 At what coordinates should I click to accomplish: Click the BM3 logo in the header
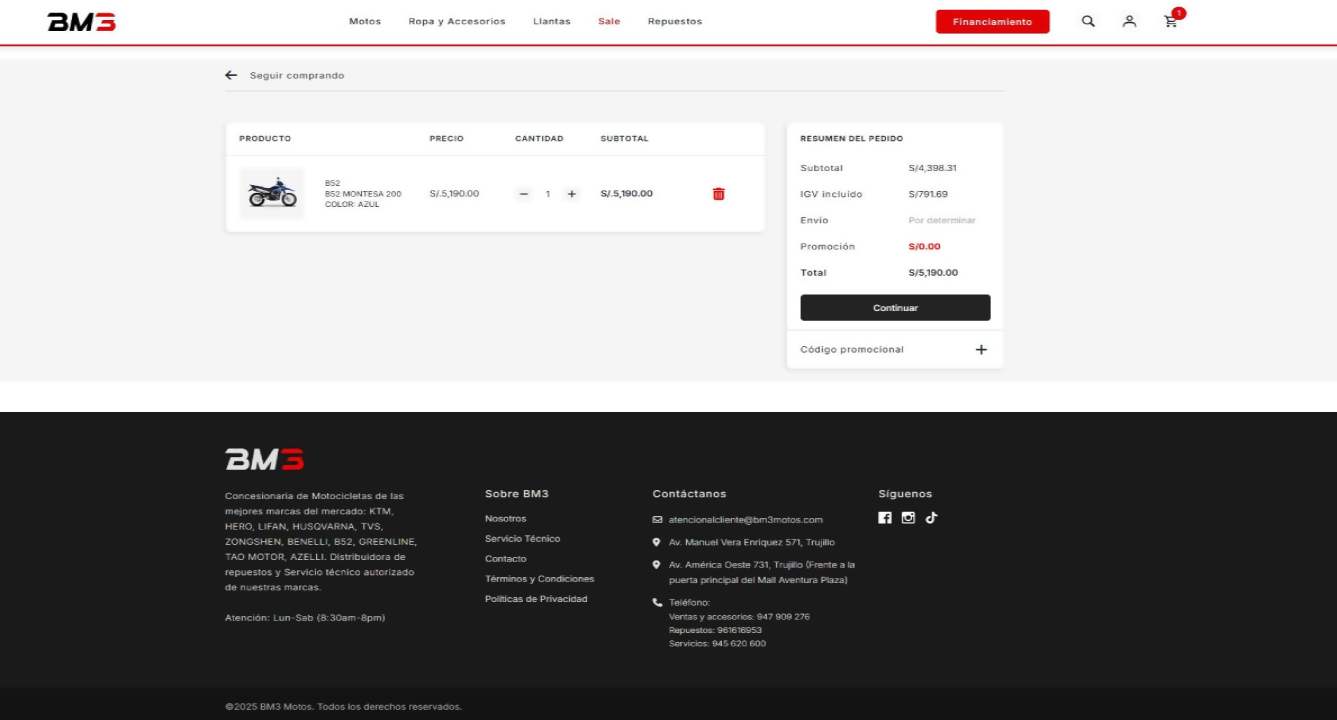click(82, 21)
